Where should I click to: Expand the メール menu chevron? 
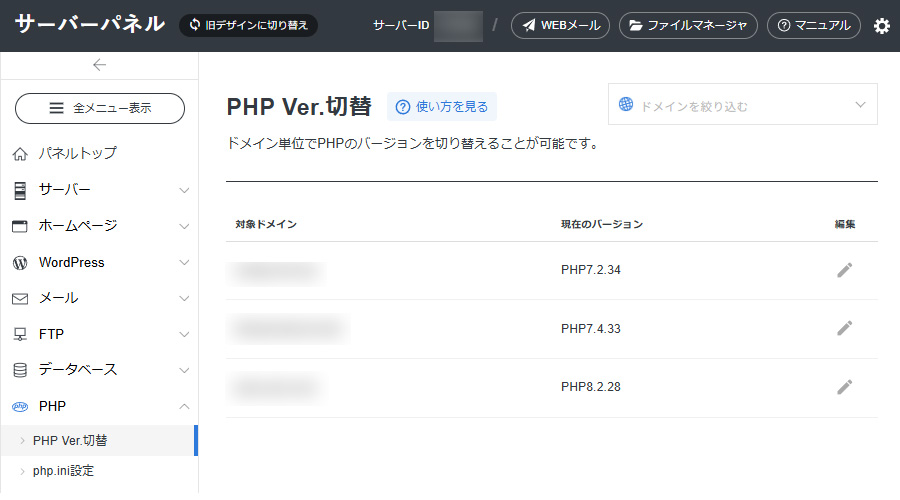[x=184, y=298]
